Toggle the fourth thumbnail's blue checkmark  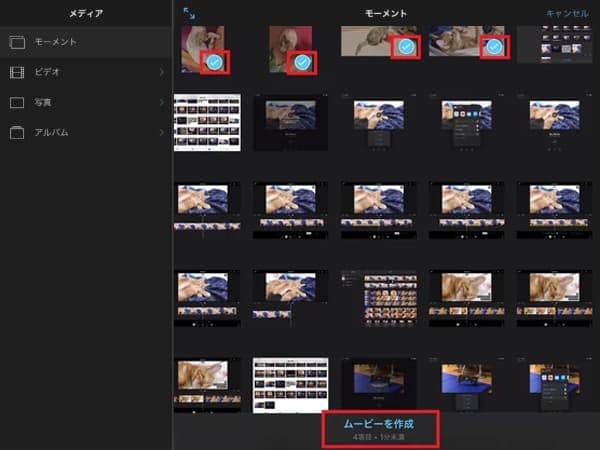[493, 47]
